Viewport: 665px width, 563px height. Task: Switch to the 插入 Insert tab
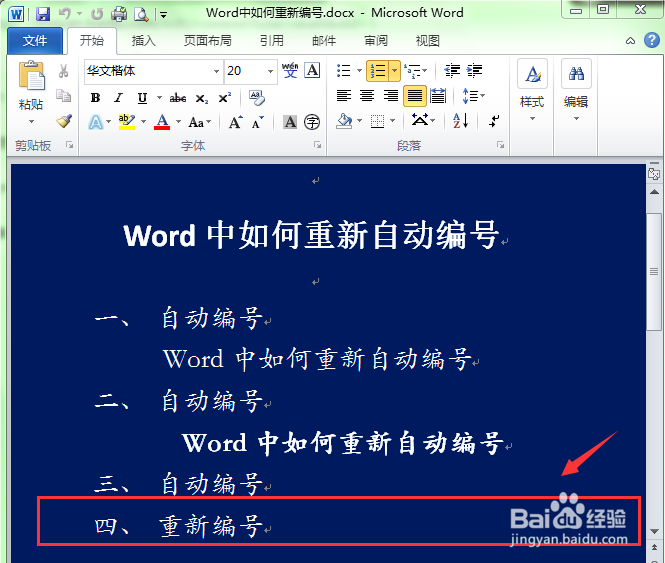click(x=143, y=41)
